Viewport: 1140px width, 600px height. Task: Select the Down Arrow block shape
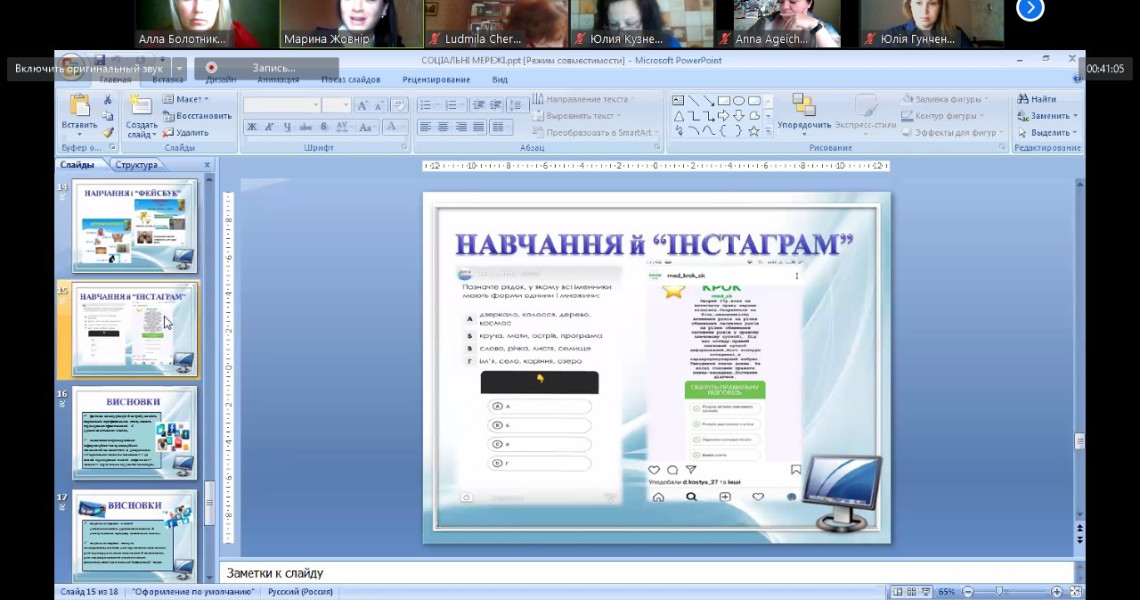pos(739,116)
